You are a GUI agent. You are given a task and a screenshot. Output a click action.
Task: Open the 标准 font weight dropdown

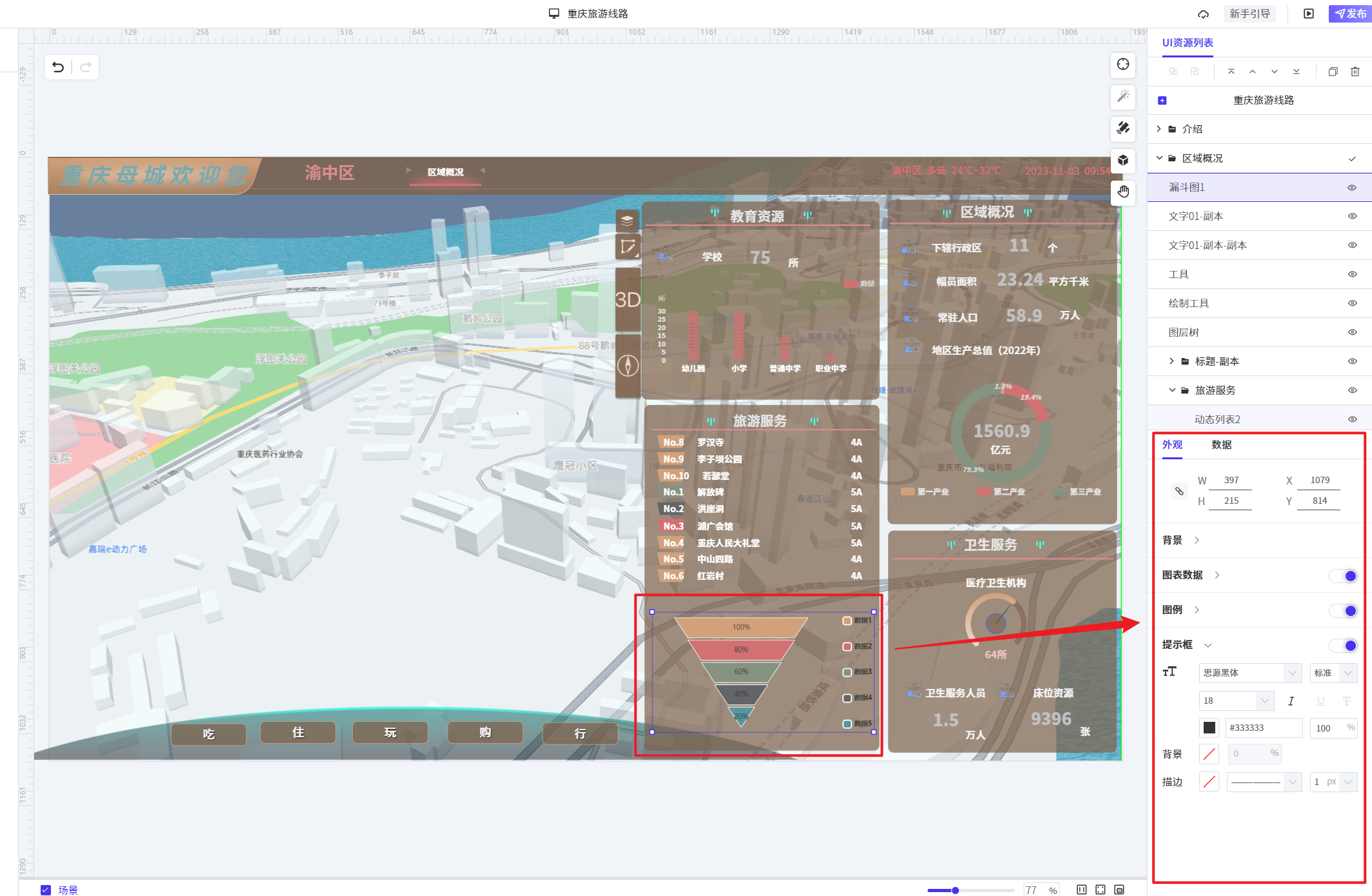pyautogui.click(x=1333, y=673)
